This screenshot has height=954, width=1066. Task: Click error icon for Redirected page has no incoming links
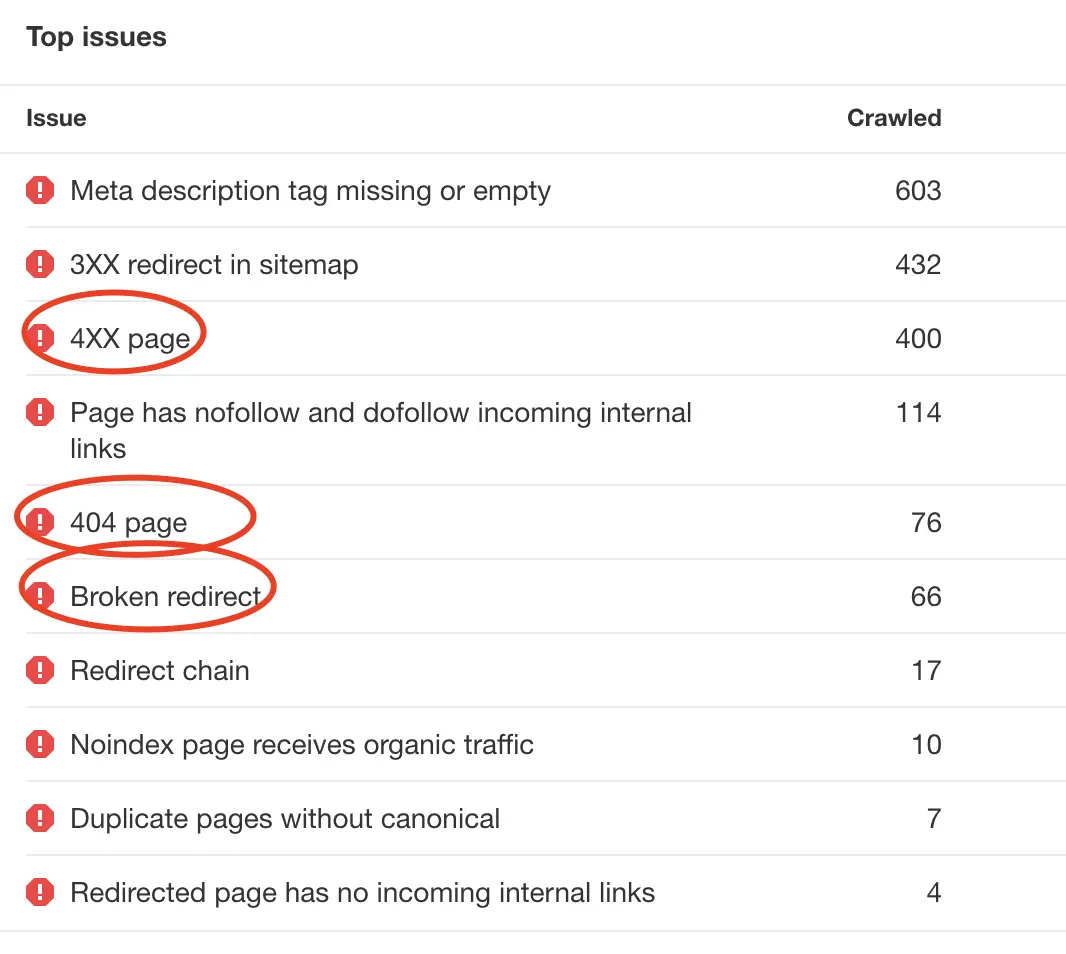pyautogui.click(x=40, y=892)
